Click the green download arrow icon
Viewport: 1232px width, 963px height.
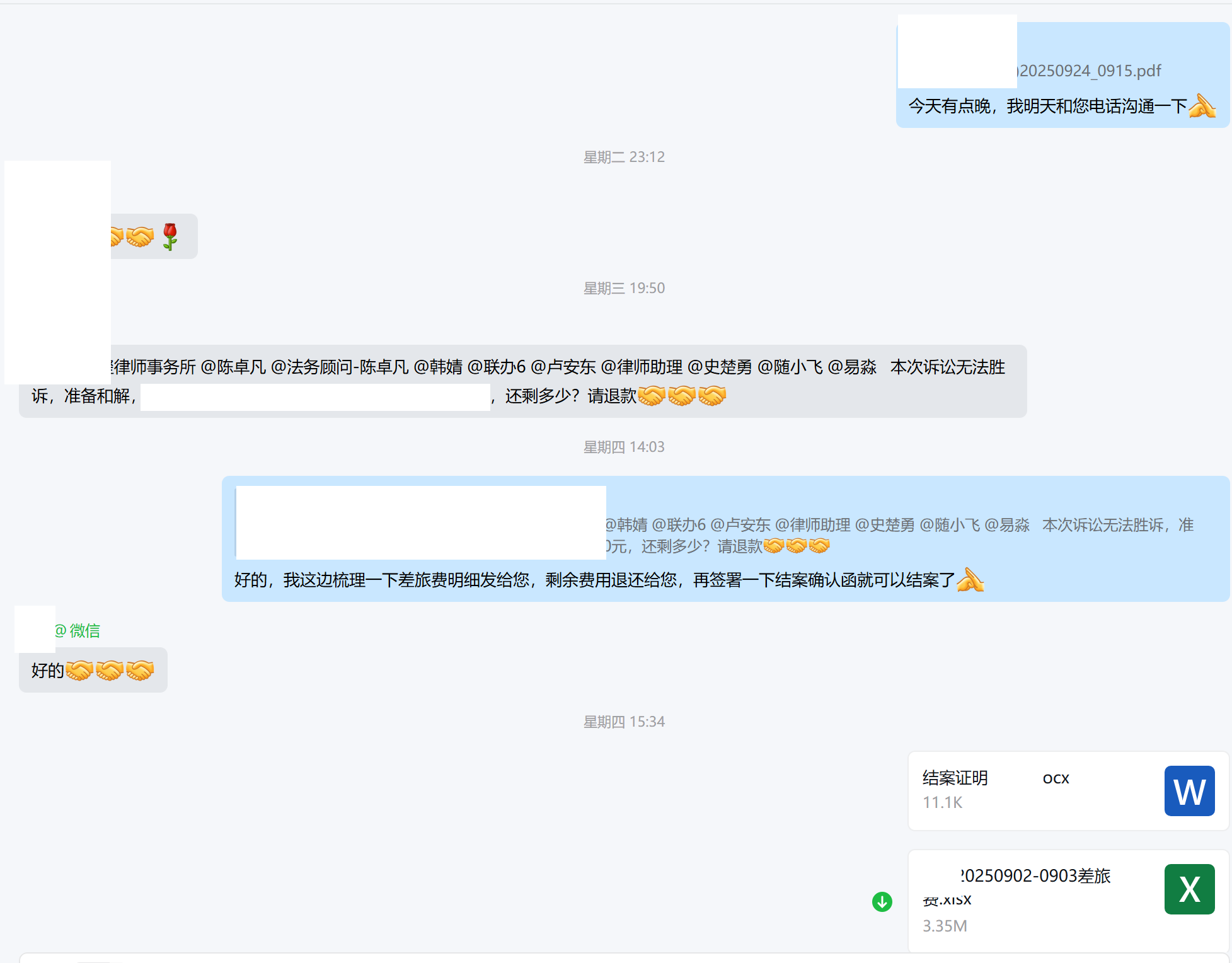(882, 902)
